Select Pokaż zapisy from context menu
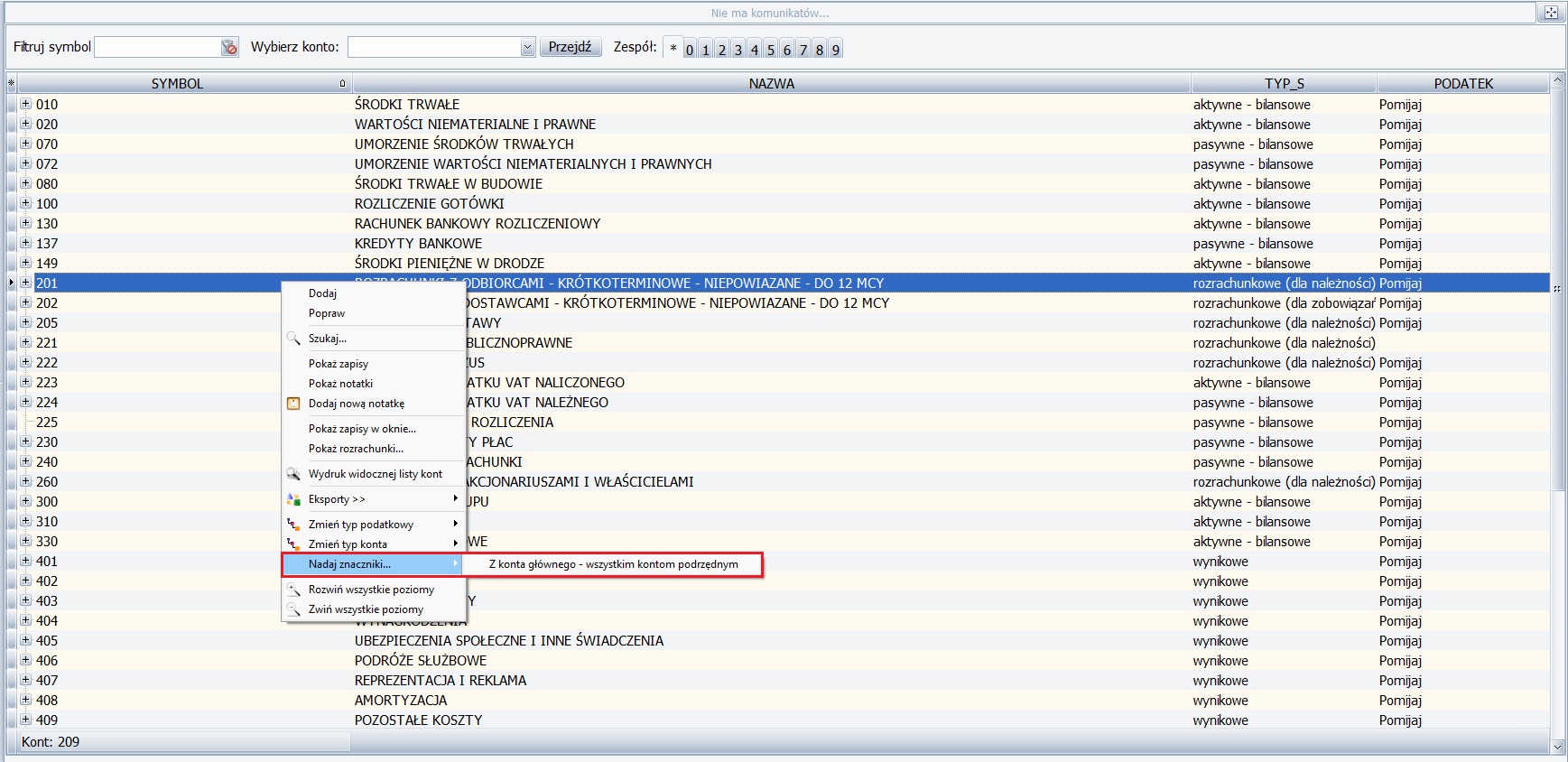Screen dimensions: 1568x762 click(x=339, y=364)
